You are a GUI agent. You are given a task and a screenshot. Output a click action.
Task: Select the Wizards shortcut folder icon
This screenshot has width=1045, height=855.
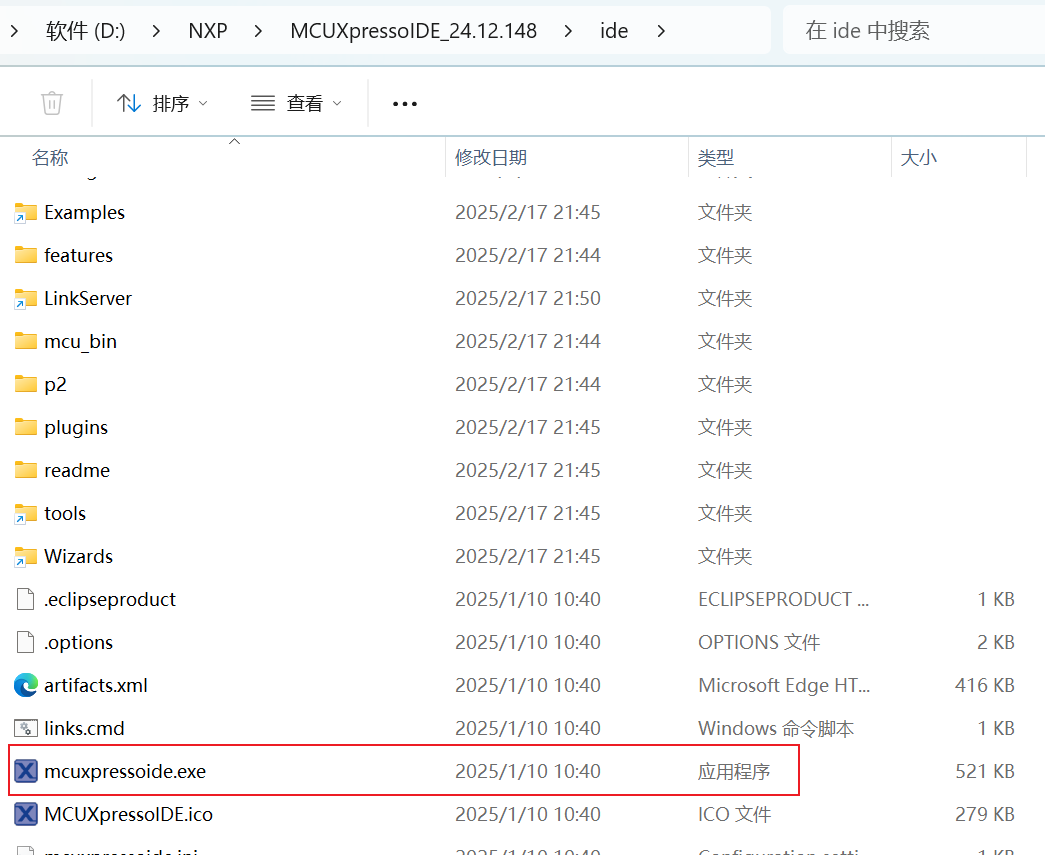click(x=25, y=556)
